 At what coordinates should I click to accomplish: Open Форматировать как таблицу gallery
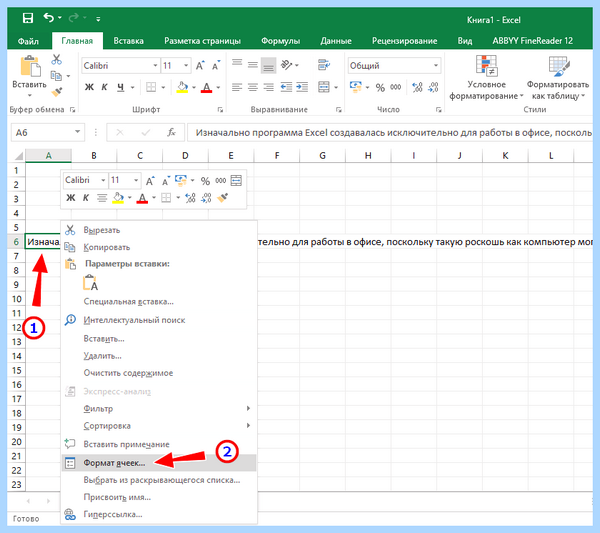click(558, 78)
